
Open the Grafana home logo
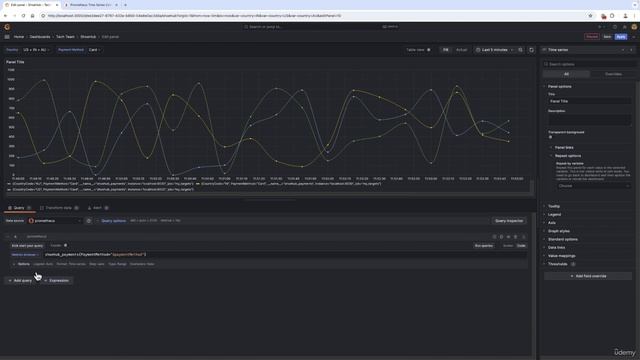7,27
